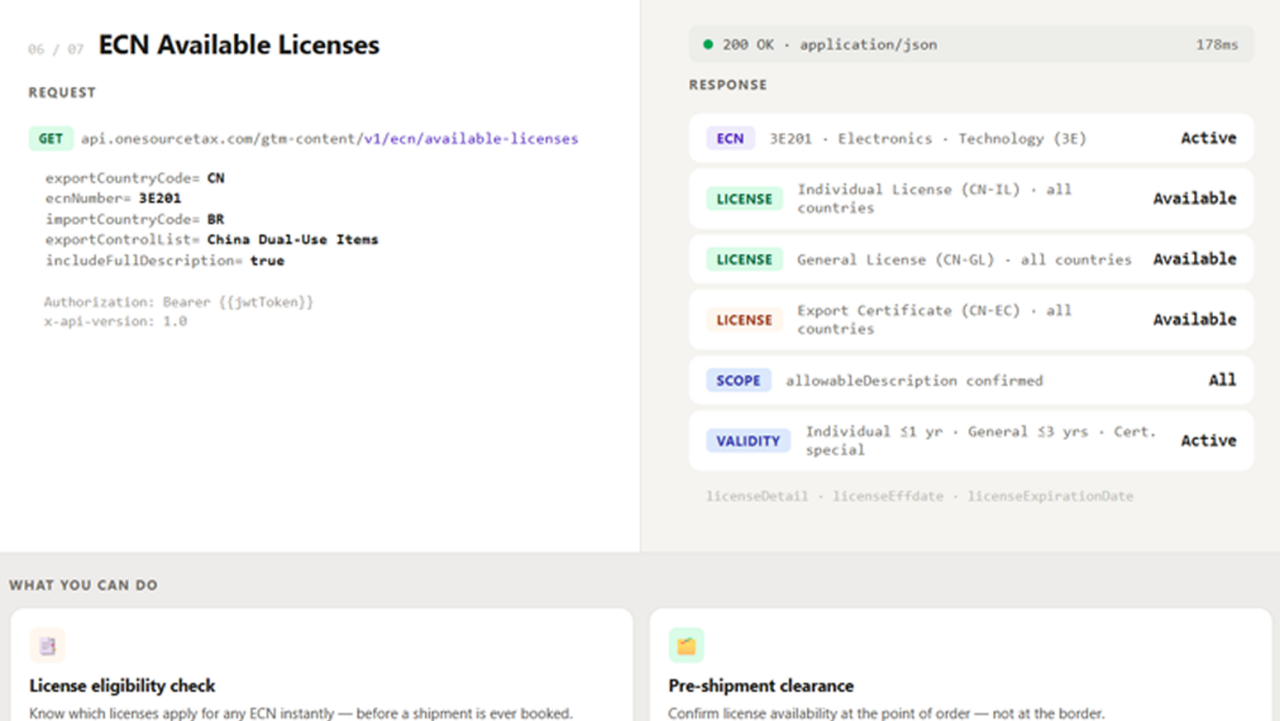1280x721 pixels.
Task: Click the Pre-shipment clearance folder icon
Action: [x=686, y=646]
